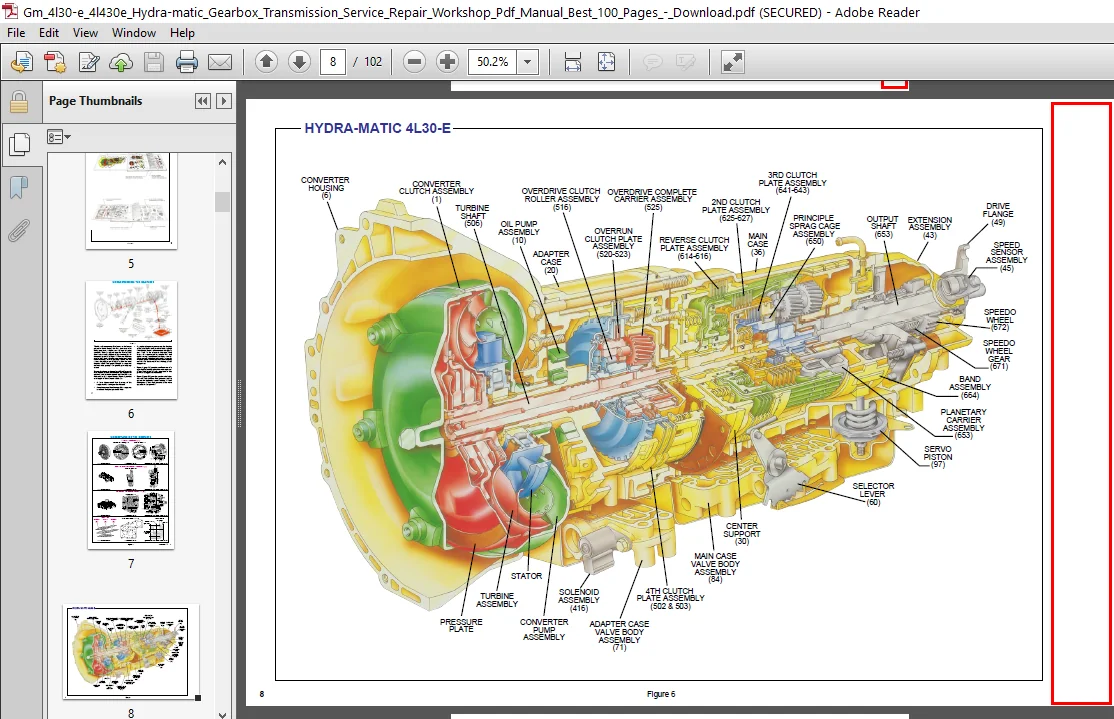This screenshot has width=1114, height=719.
Task: Print the document using printer icon
Action: coord(186,63)
